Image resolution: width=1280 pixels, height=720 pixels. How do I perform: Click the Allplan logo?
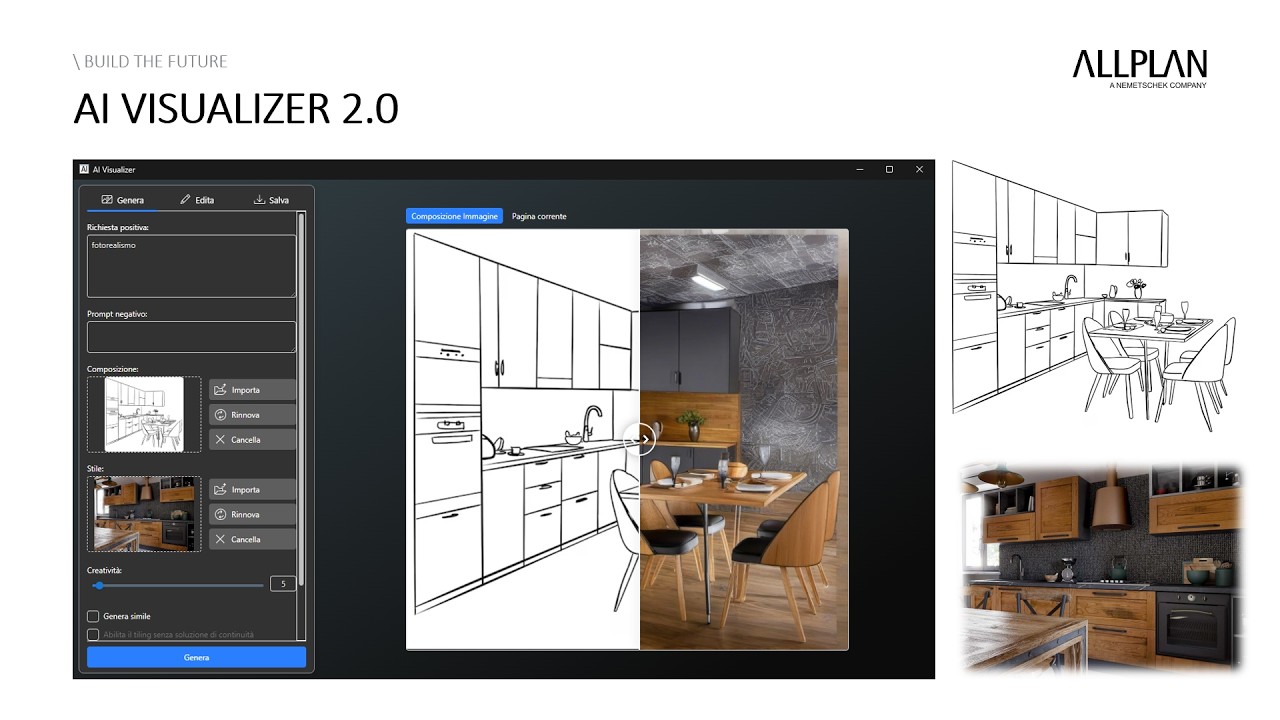(x=1140, y=69)
